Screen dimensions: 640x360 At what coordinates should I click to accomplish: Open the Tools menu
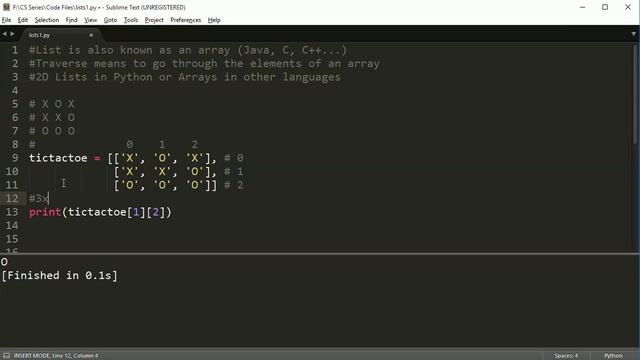point(131,20)
